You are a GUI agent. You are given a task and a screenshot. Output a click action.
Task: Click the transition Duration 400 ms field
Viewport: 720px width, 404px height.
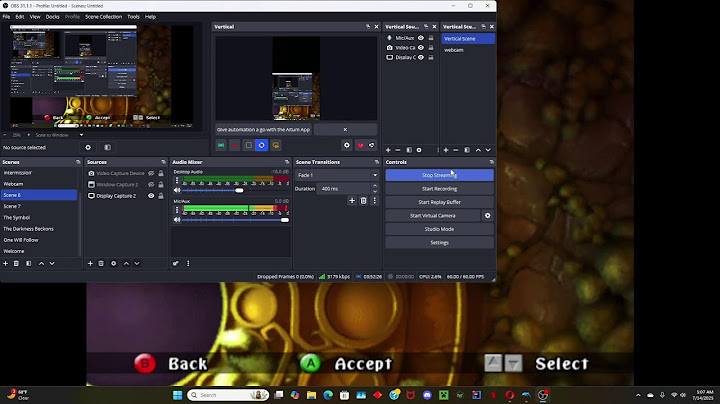[x=343, y=189]
